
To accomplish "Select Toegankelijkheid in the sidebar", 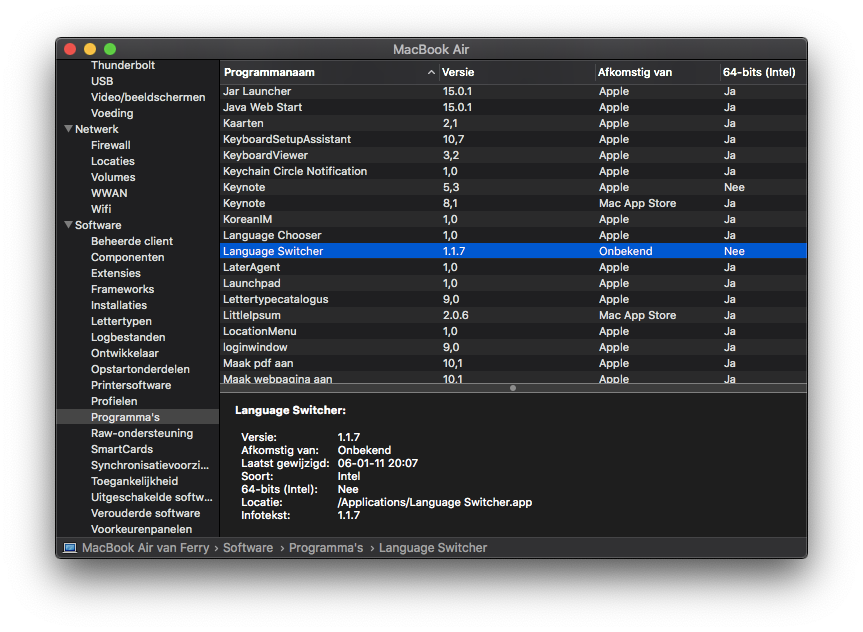I will tap(134, 481).
